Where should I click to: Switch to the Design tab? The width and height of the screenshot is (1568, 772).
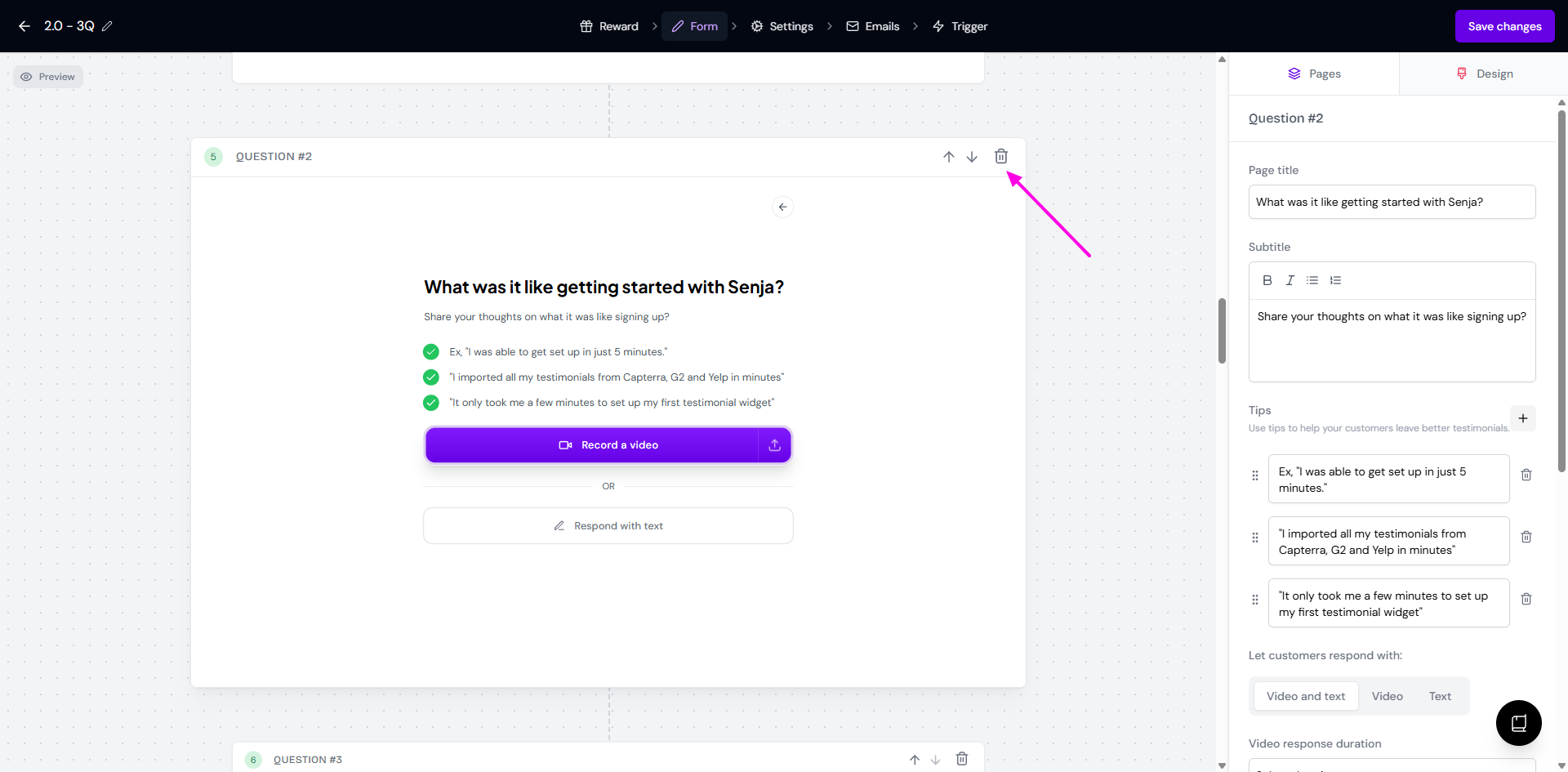point(1484,74)
